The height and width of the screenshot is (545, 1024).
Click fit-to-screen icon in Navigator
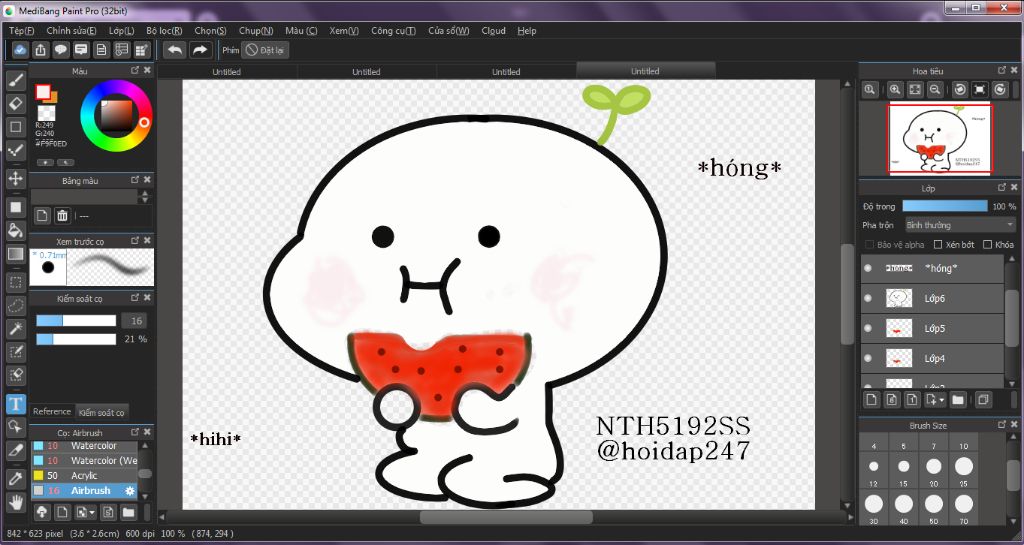coord(915,89)
